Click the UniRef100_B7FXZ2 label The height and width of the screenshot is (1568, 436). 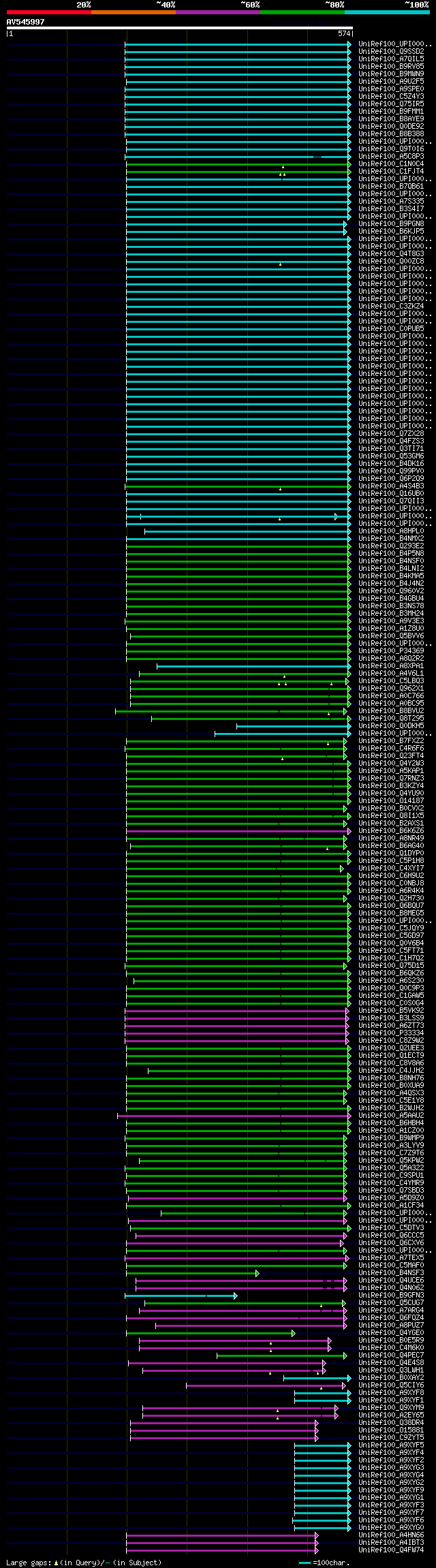pyautogui.click(x=391, y=740)
